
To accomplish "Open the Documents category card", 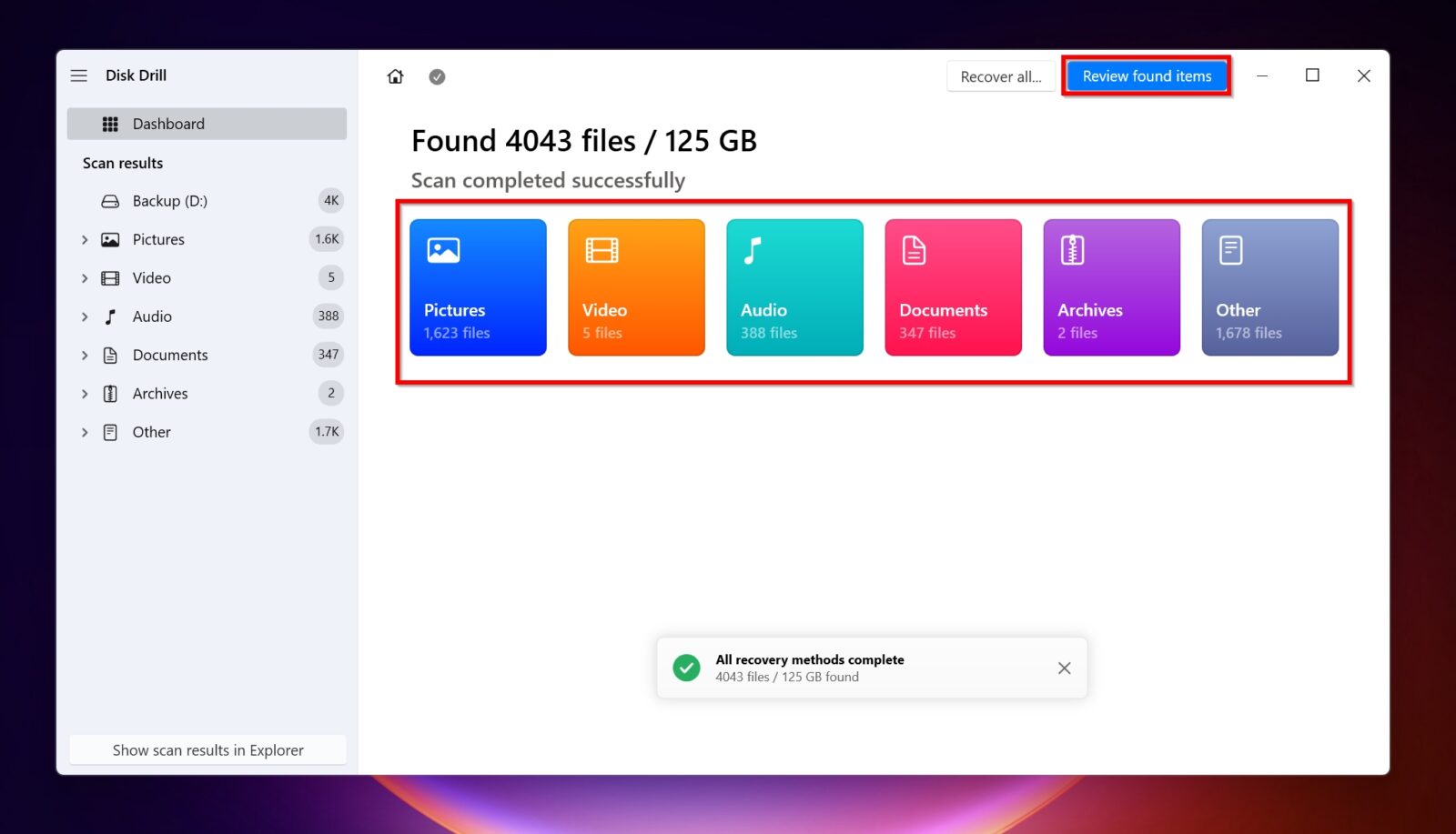I will (x=952, y=286).
